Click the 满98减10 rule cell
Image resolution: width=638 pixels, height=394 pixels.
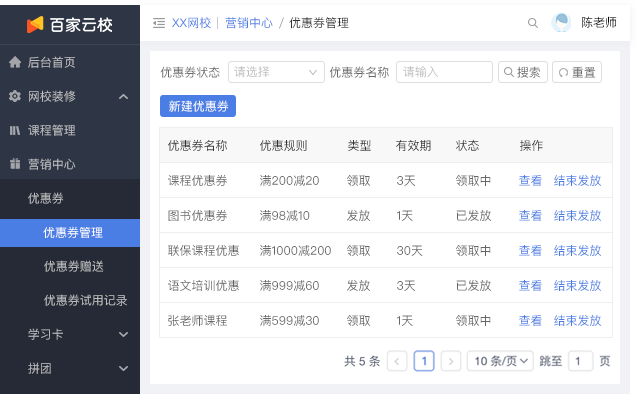285,215
